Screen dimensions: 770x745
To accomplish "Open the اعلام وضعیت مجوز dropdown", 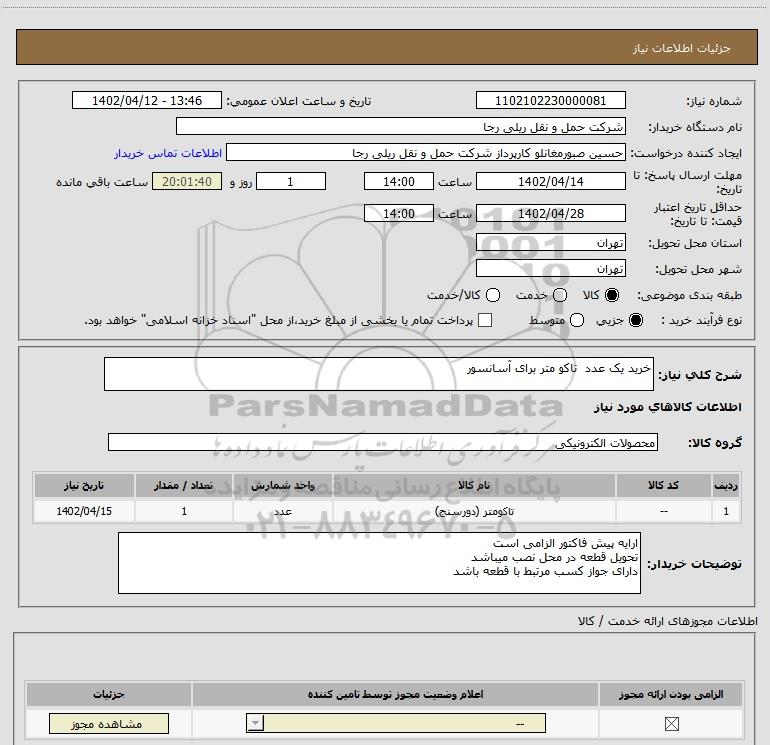I will 396,723.
